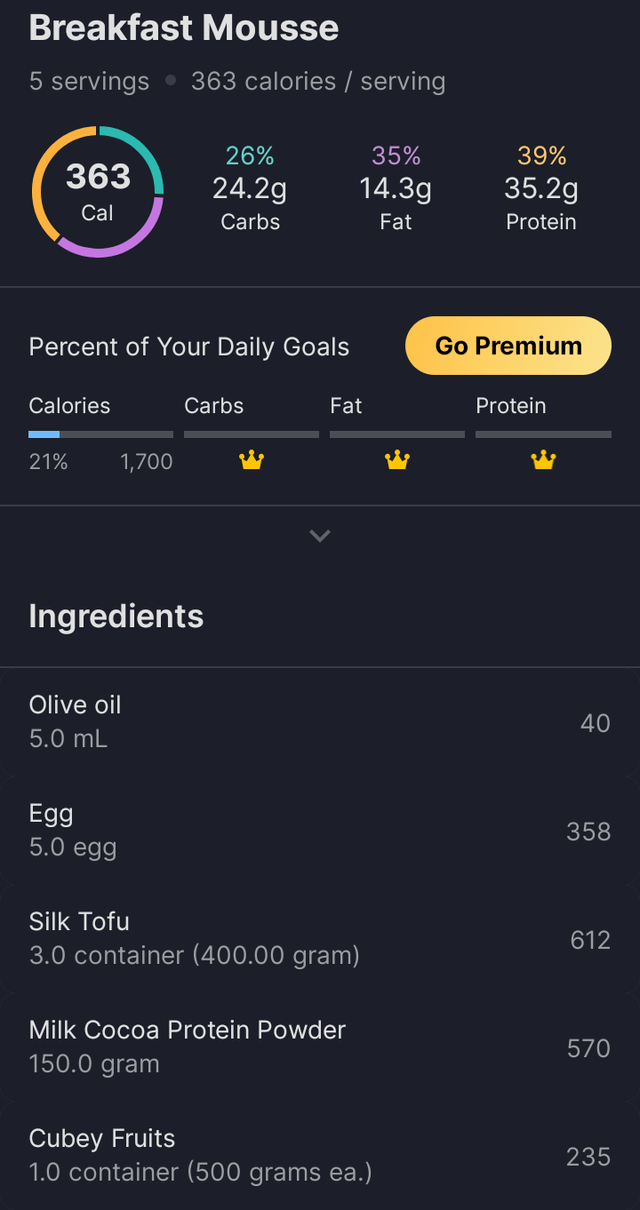Tap the 5 servings label
The width and height of the screenshot is (640, 1210).
tap(89, 81)
